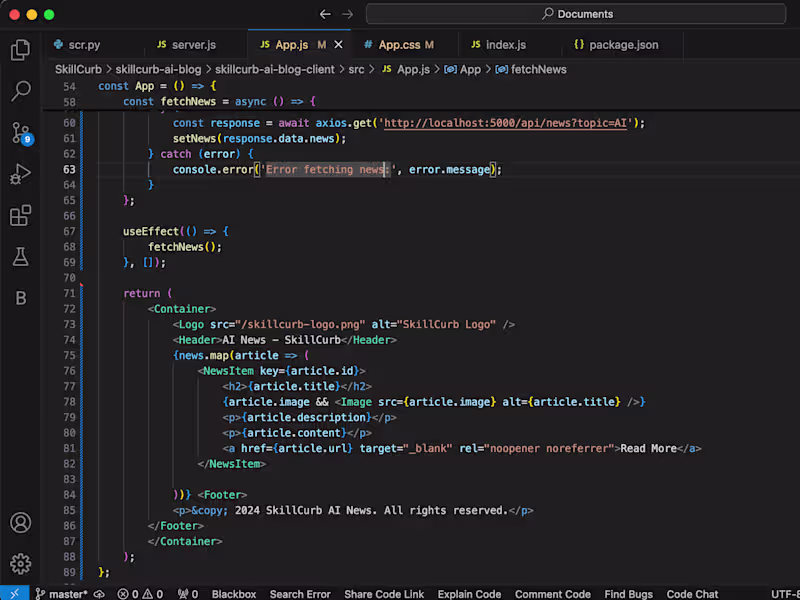Go back using the title bar arrow
Screen dimensions: 800x600
pyautogui.click(x=325, y=14)
